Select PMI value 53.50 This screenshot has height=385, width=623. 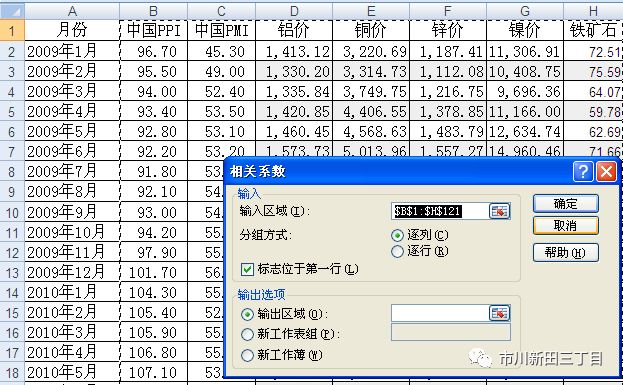tap(221, 111)
